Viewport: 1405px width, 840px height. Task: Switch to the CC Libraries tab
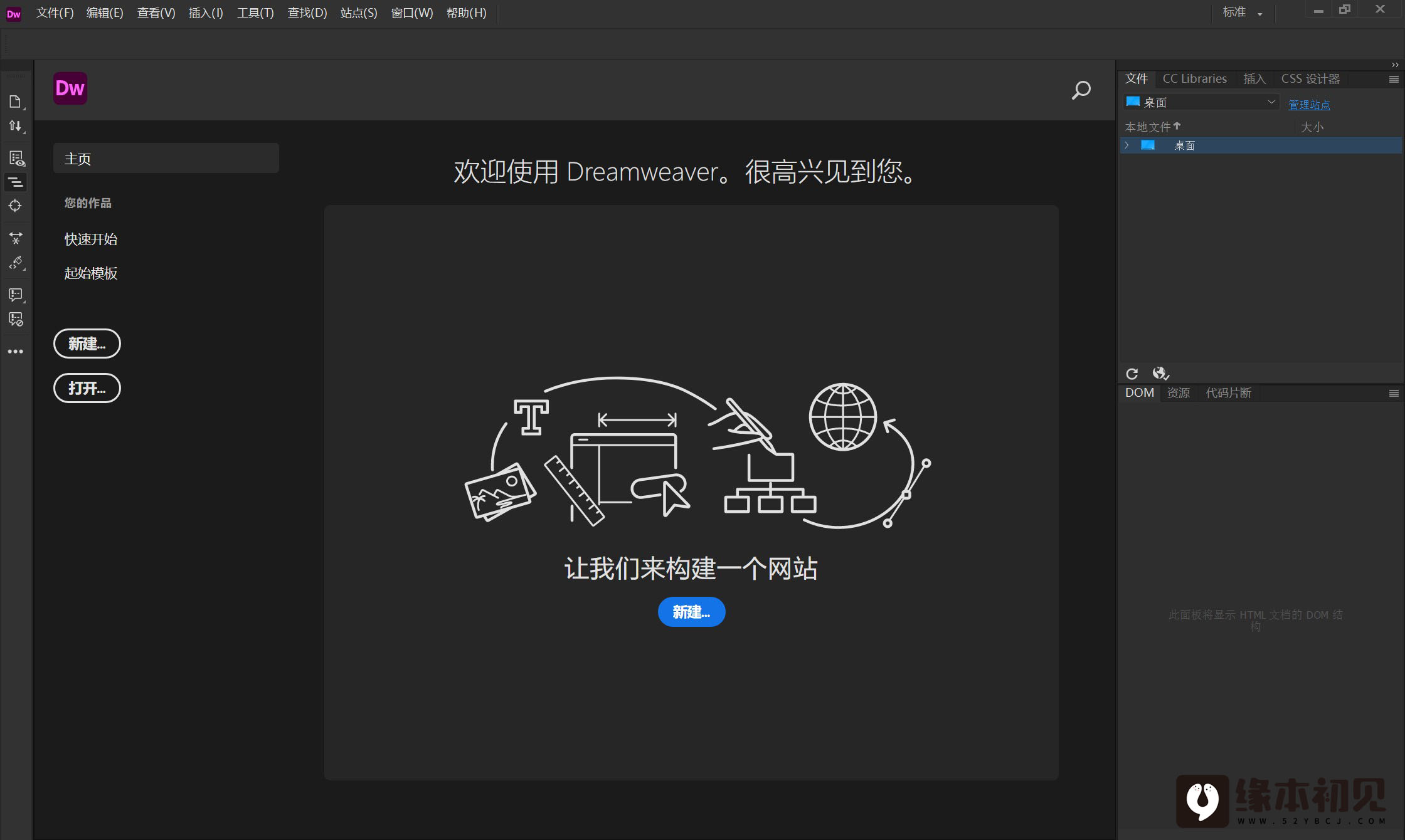[x=1194, y=79]
